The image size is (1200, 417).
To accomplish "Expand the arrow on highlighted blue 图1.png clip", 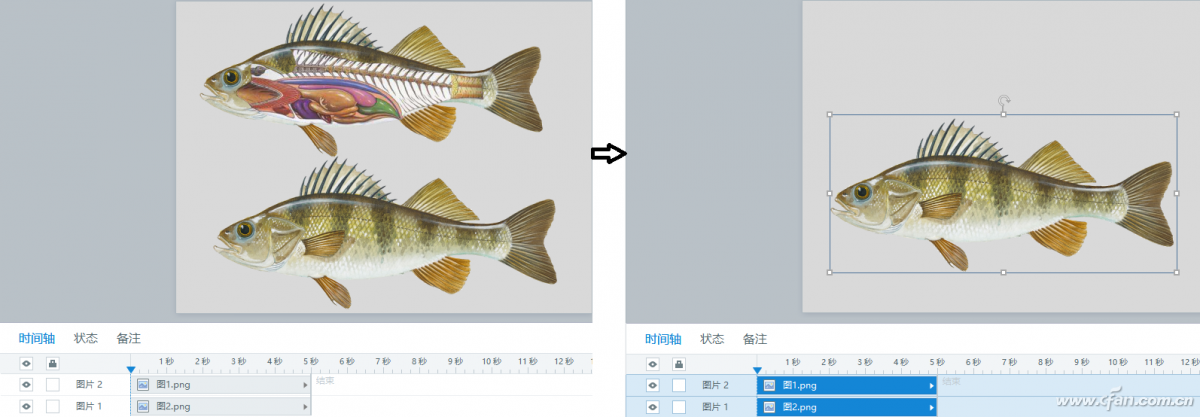I will click(931, 385).
